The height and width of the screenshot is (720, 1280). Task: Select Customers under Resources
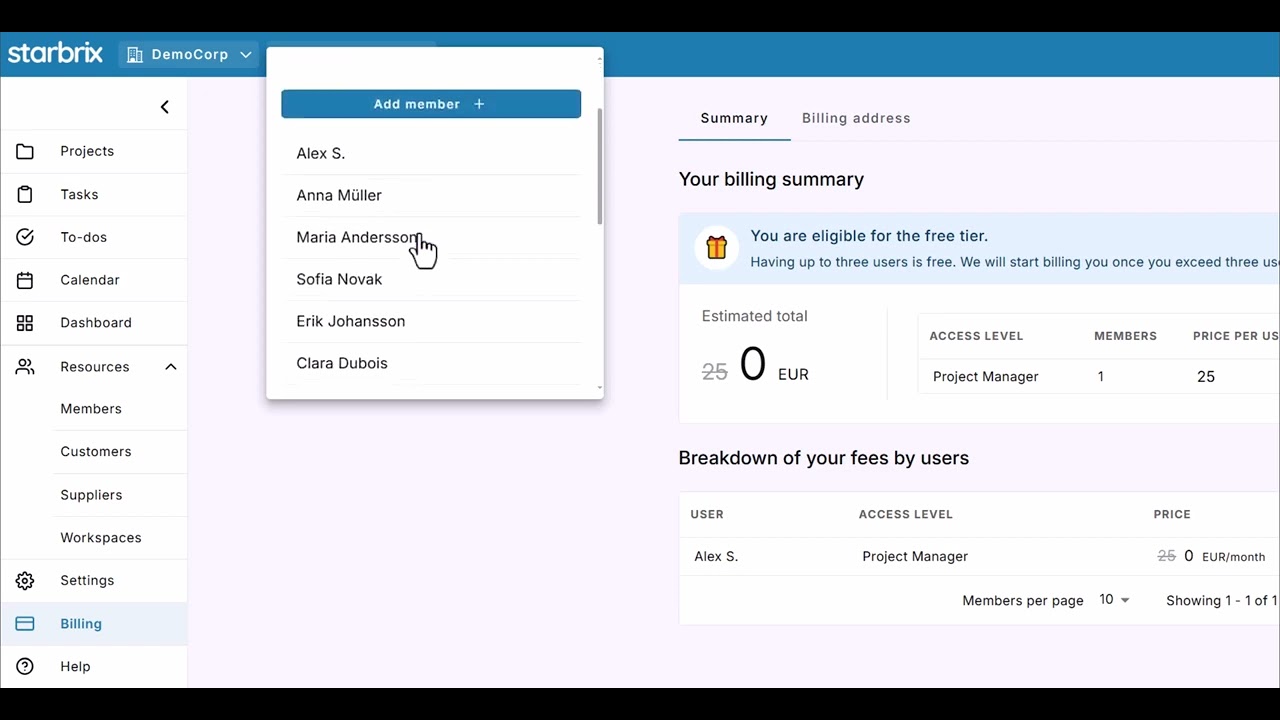(x=94, y=452)
